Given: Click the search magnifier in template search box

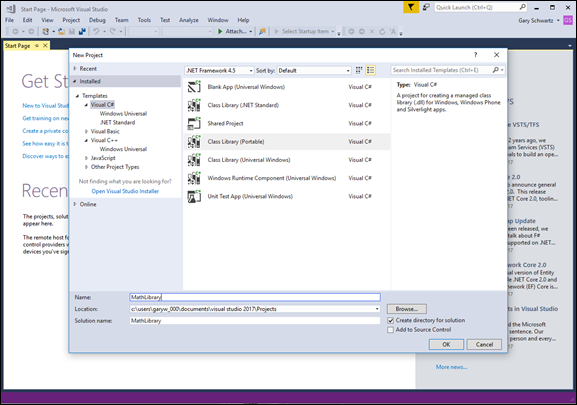Looking at the screenshot, I should coord(495,70).
